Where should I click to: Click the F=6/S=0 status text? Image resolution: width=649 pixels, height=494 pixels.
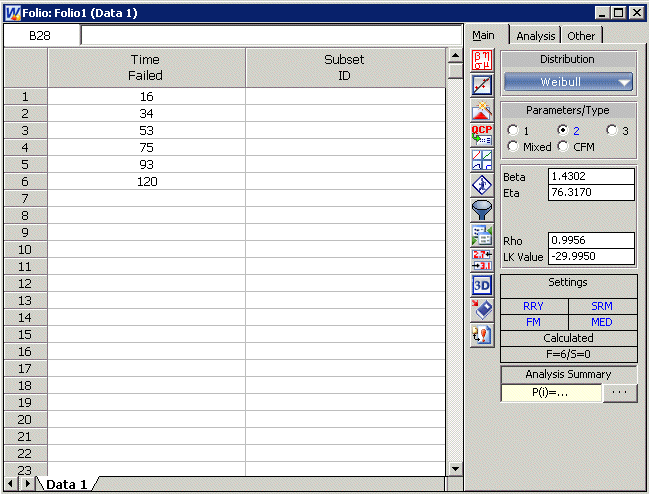[x=568, y=354]
